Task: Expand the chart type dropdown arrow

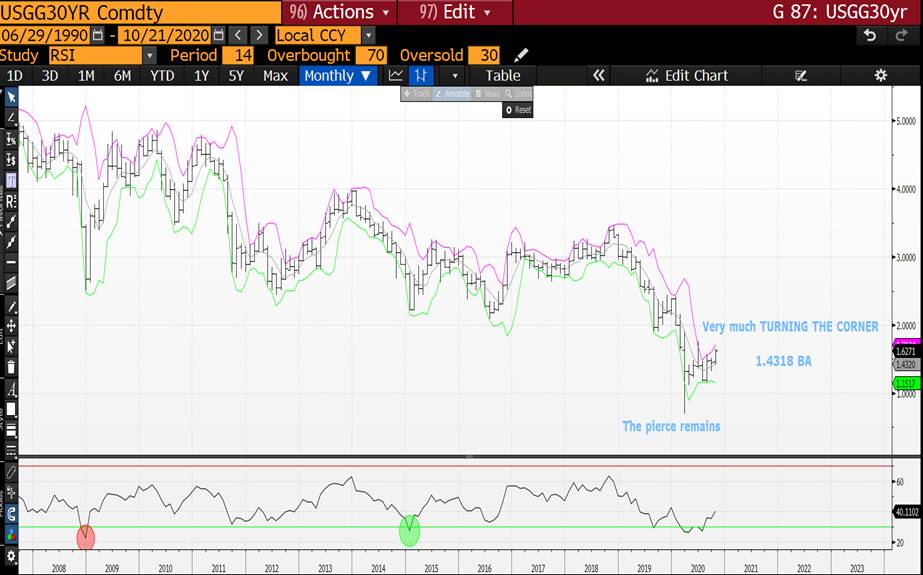Action: [454, 75]
